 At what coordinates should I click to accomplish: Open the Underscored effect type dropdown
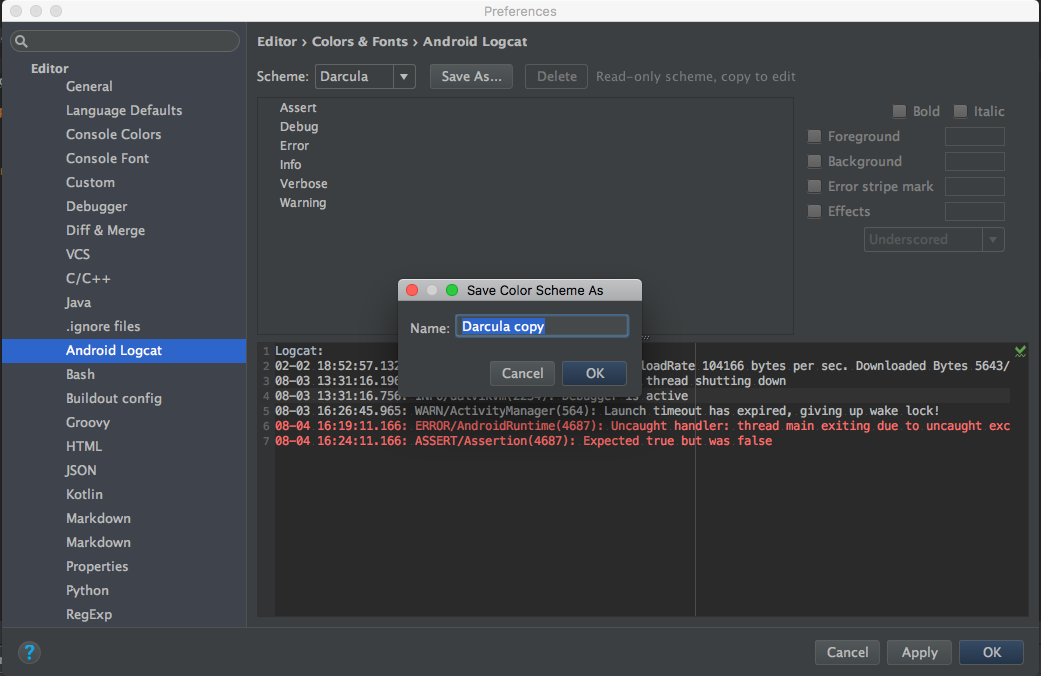pyautogui.click(x=933, y=240)
